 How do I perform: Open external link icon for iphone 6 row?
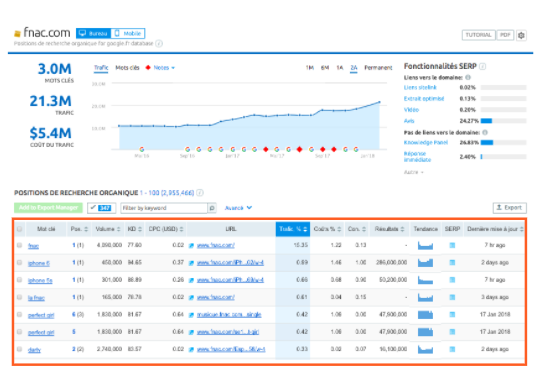click(191, 263)
